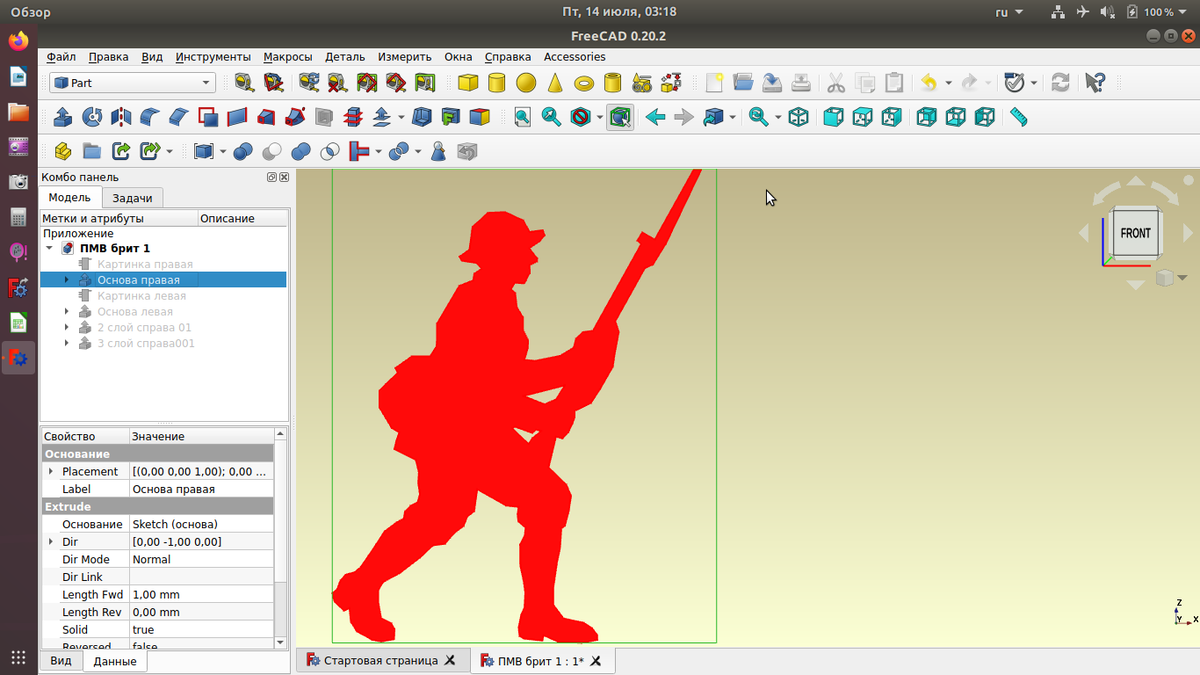Image resolution: width=1200 pixels, height=675 pixels.
Task: Create a sphere primitive
Action: pyautogui.click(x=526, y=83)
